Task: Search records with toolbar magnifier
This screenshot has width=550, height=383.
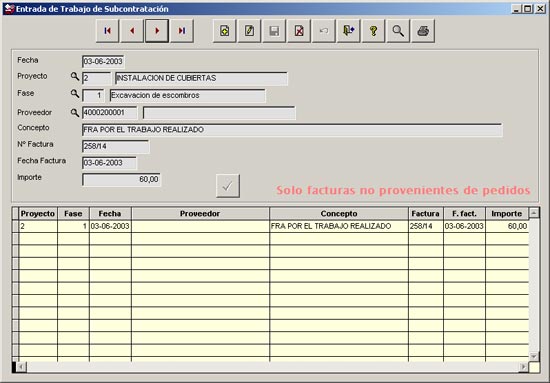Action: (398, 31)
